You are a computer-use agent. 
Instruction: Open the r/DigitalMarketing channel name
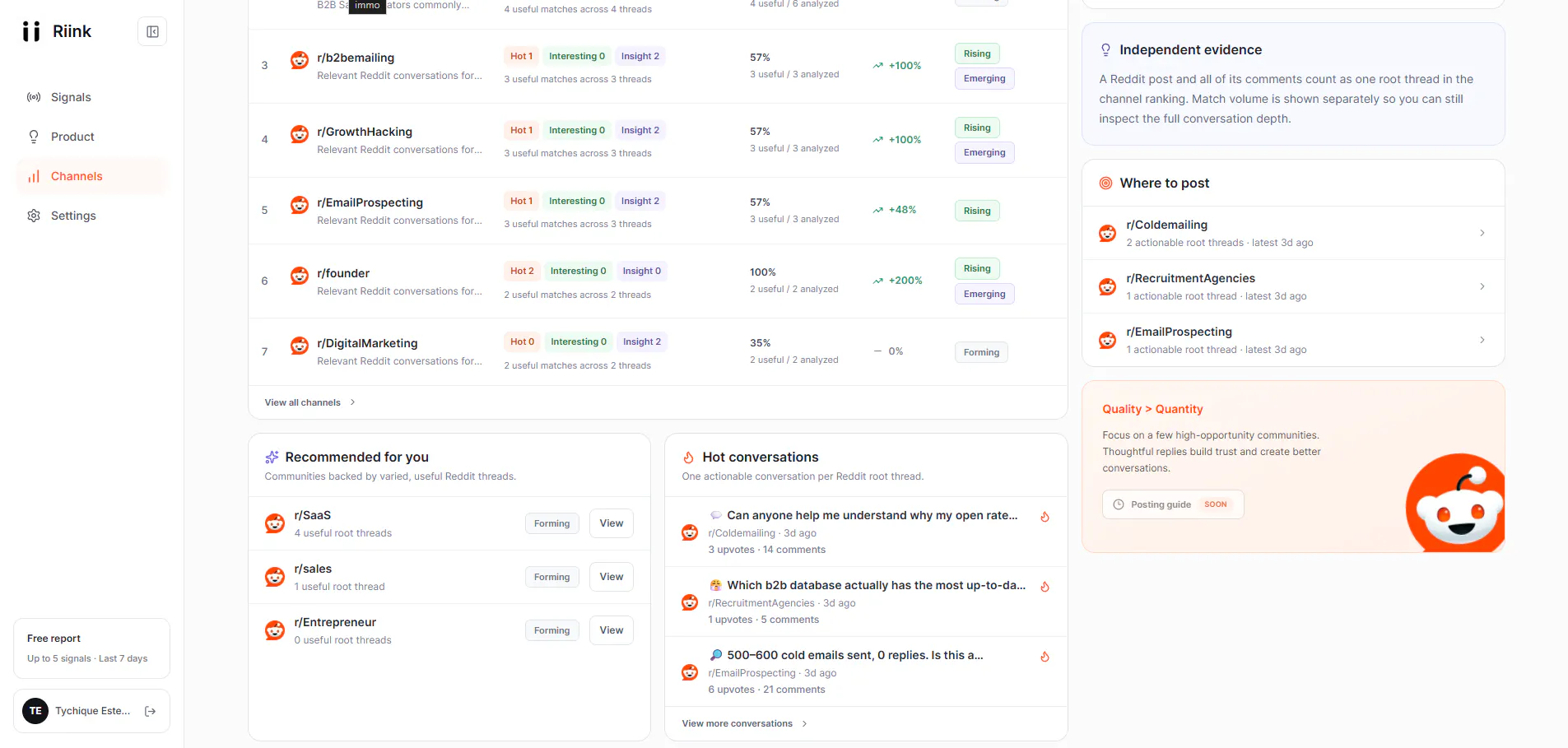[367, 343]
